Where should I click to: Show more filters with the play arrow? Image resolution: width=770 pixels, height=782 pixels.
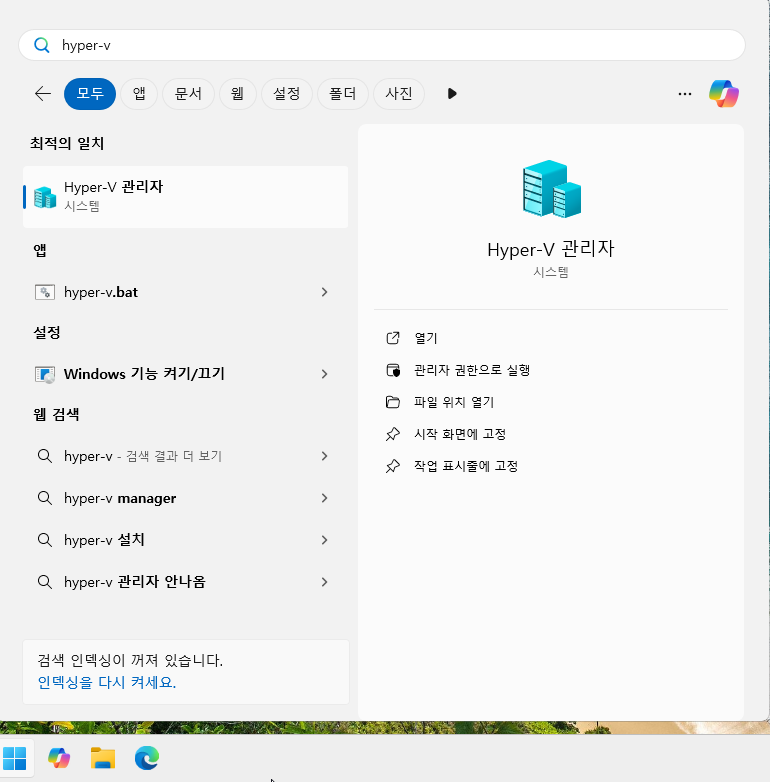pos(452,93)
